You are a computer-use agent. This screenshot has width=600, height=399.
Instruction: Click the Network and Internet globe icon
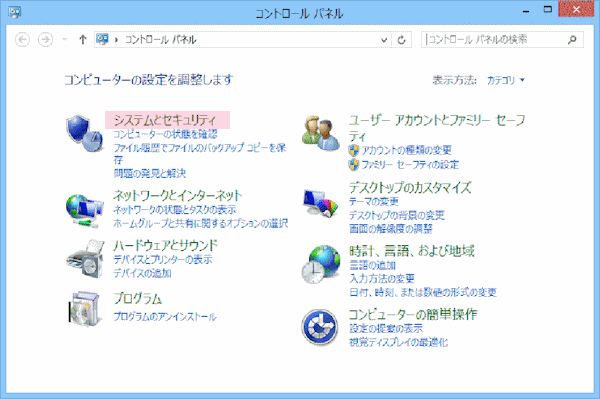[x=85, y=211]
